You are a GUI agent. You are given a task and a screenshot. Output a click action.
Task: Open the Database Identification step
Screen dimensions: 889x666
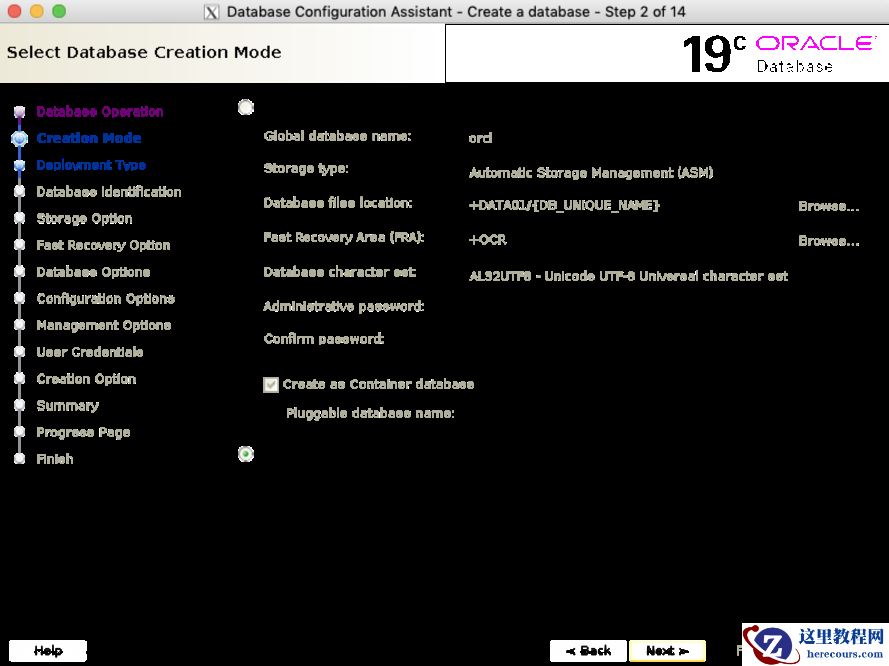[109, 192]
